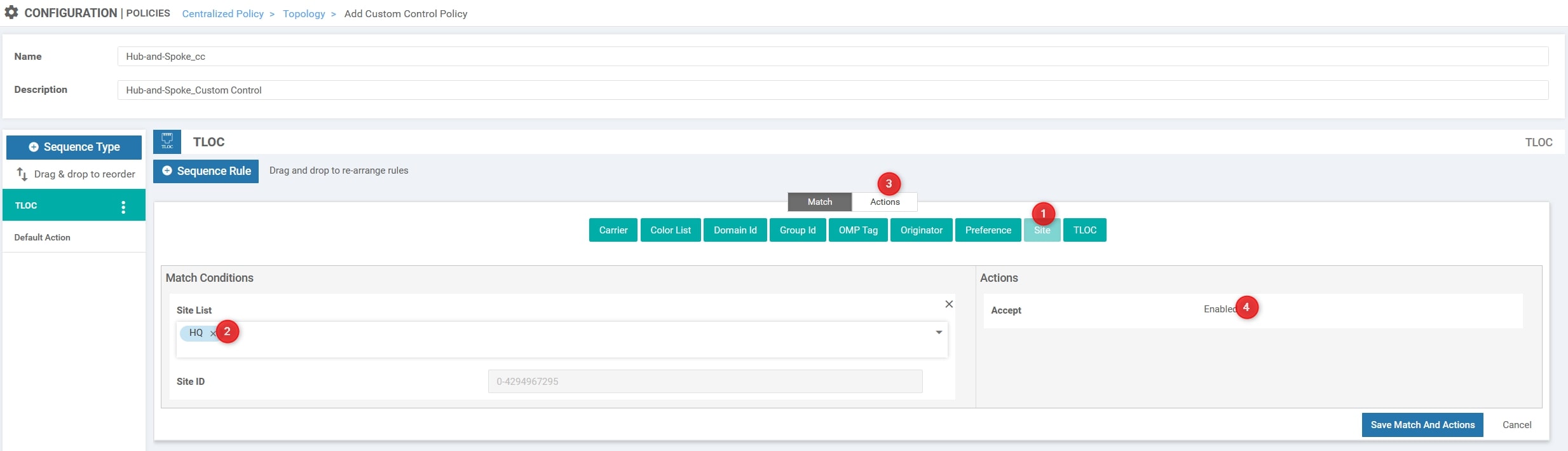Screen dimensions: 1568x451
Task: Open the Centralized Policy breadcrumb link
Action: tap(222, 13)
